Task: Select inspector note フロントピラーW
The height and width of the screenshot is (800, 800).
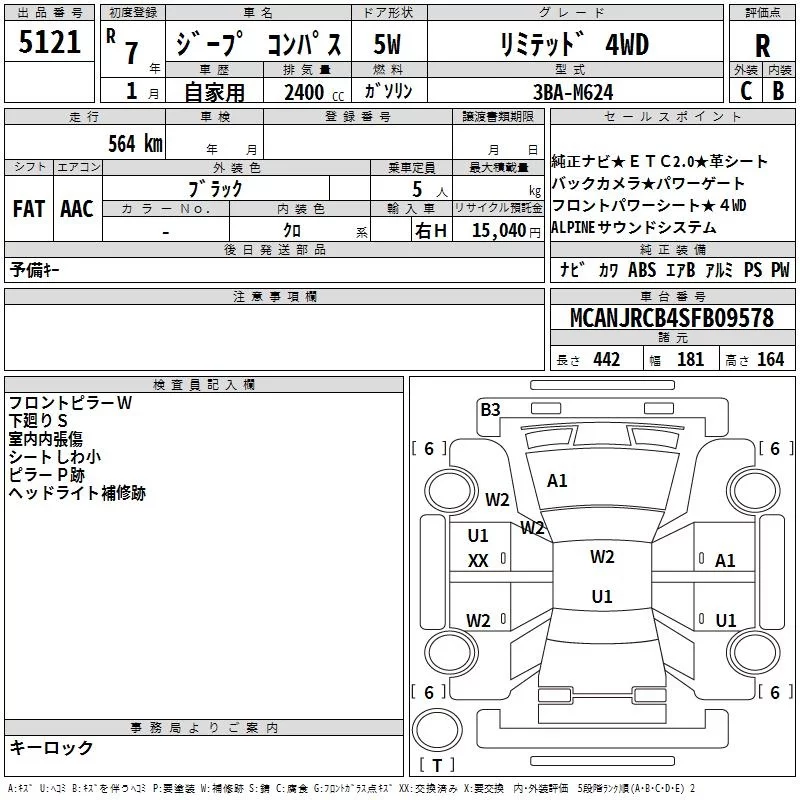Action: tap(70, 403)
